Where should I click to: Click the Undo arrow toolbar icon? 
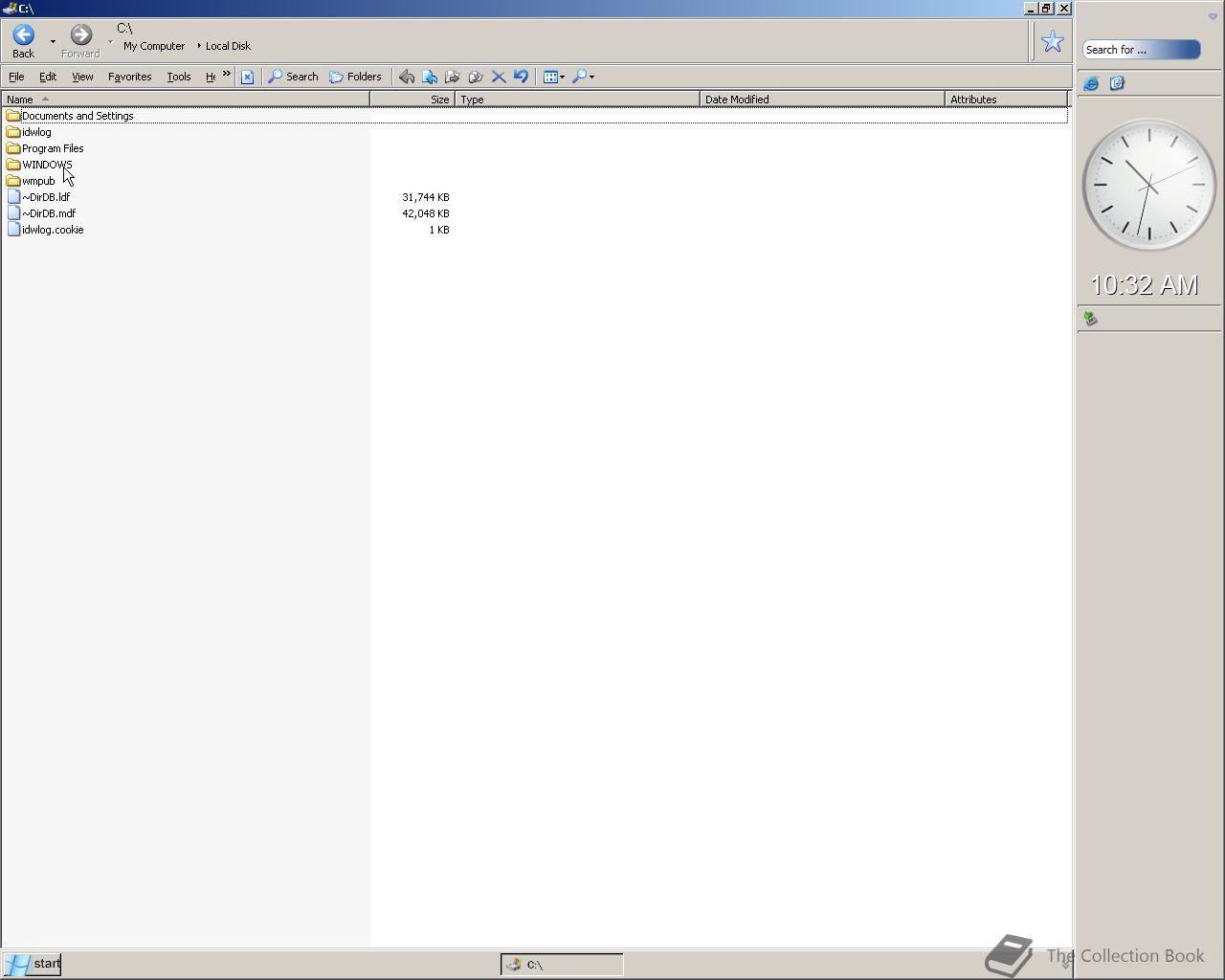click(x=521, y=77)
